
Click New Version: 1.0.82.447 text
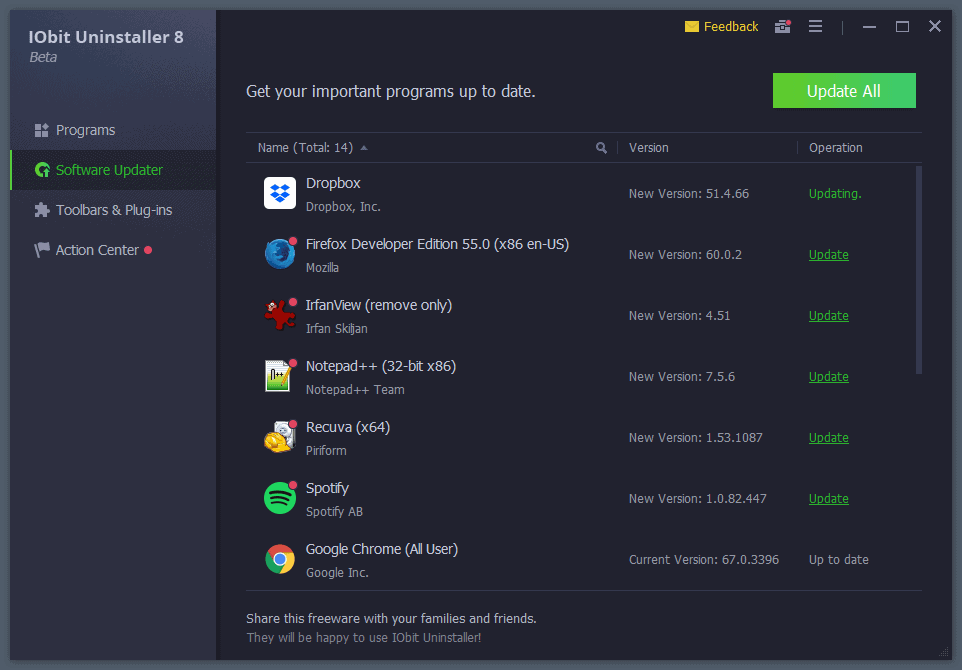698,499
